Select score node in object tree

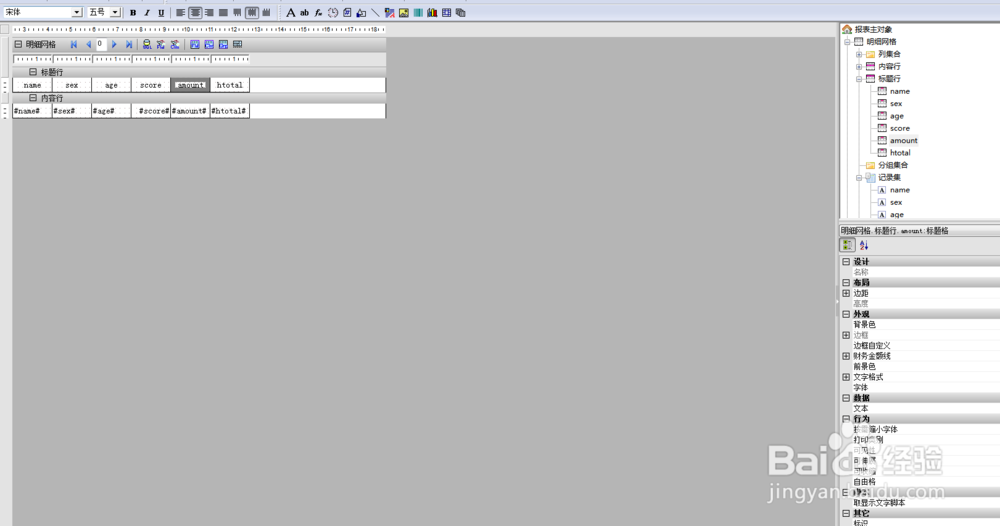900,128
